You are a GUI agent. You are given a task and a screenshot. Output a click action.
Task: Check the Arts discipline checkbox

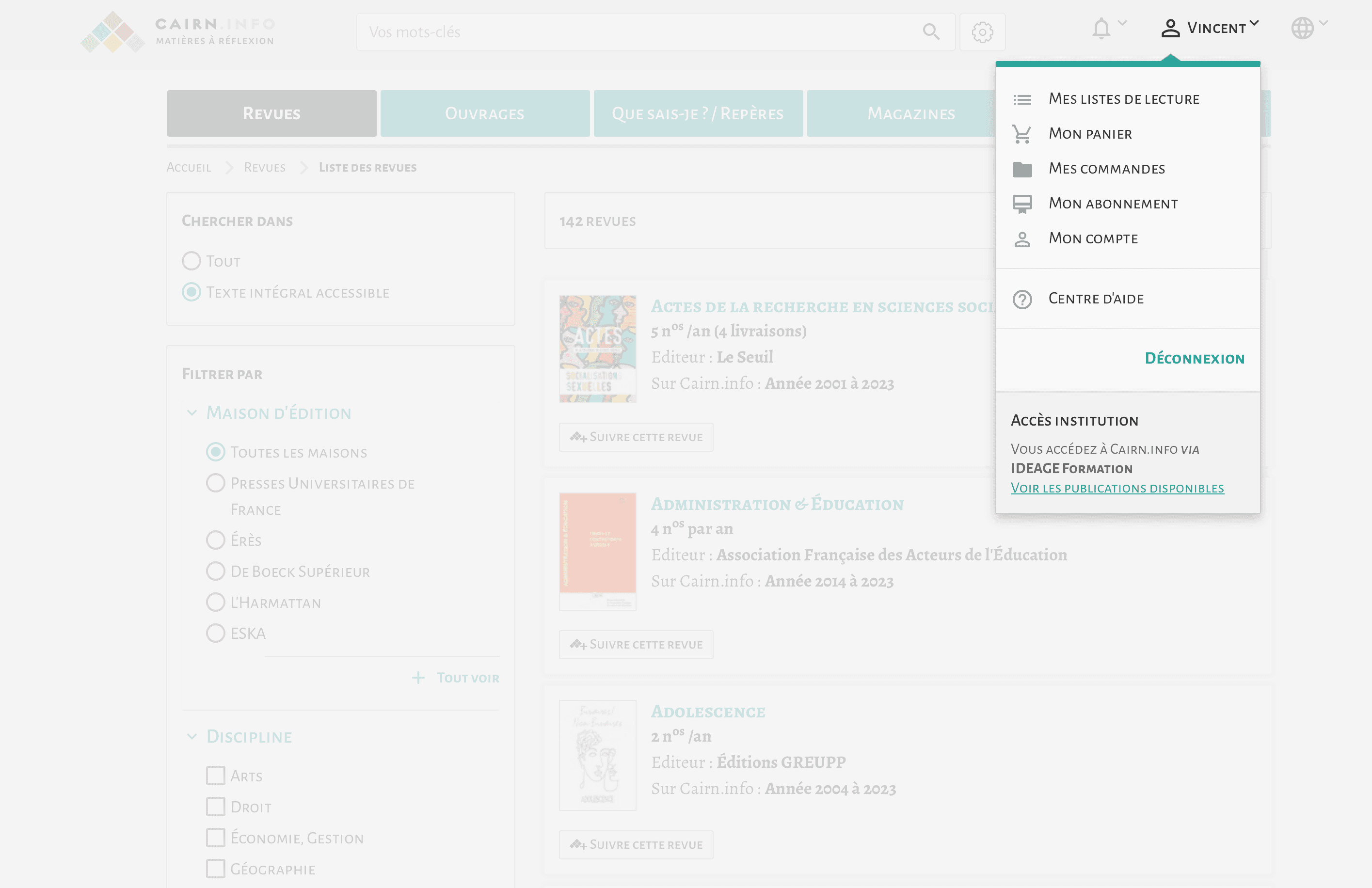point(216,776)
